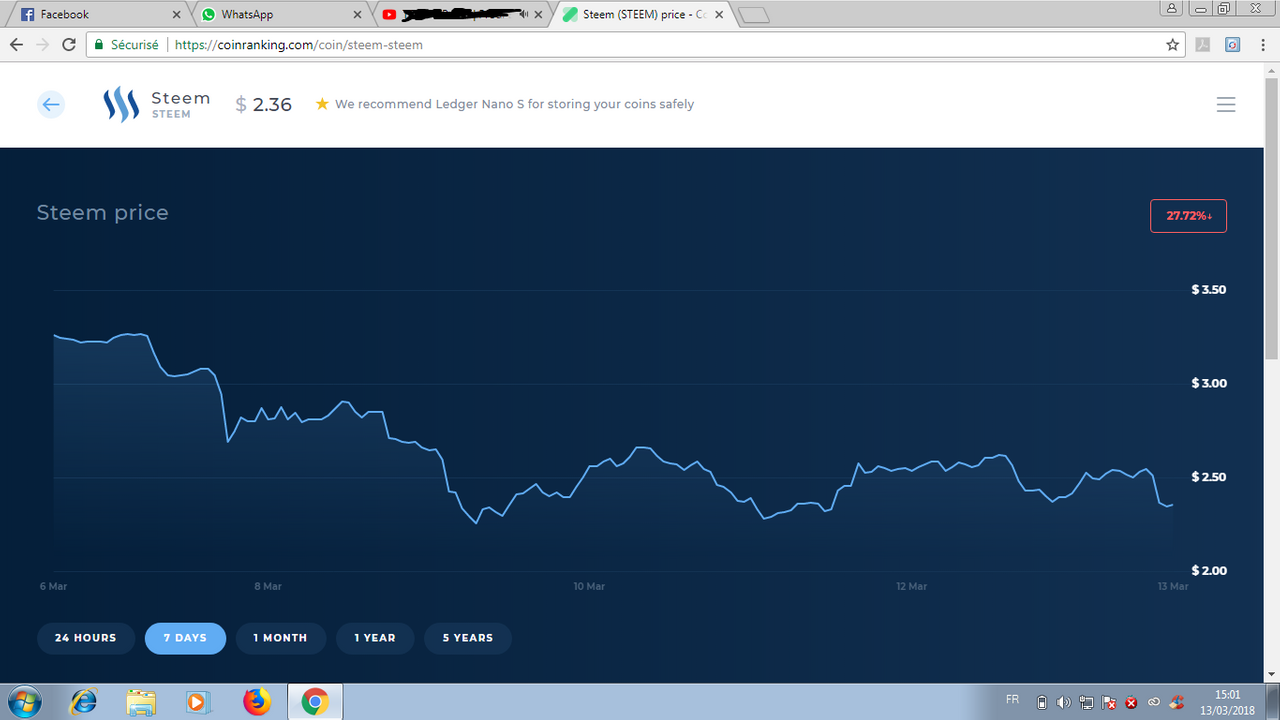Show the 24 HOURS price chart

(86, 638)
